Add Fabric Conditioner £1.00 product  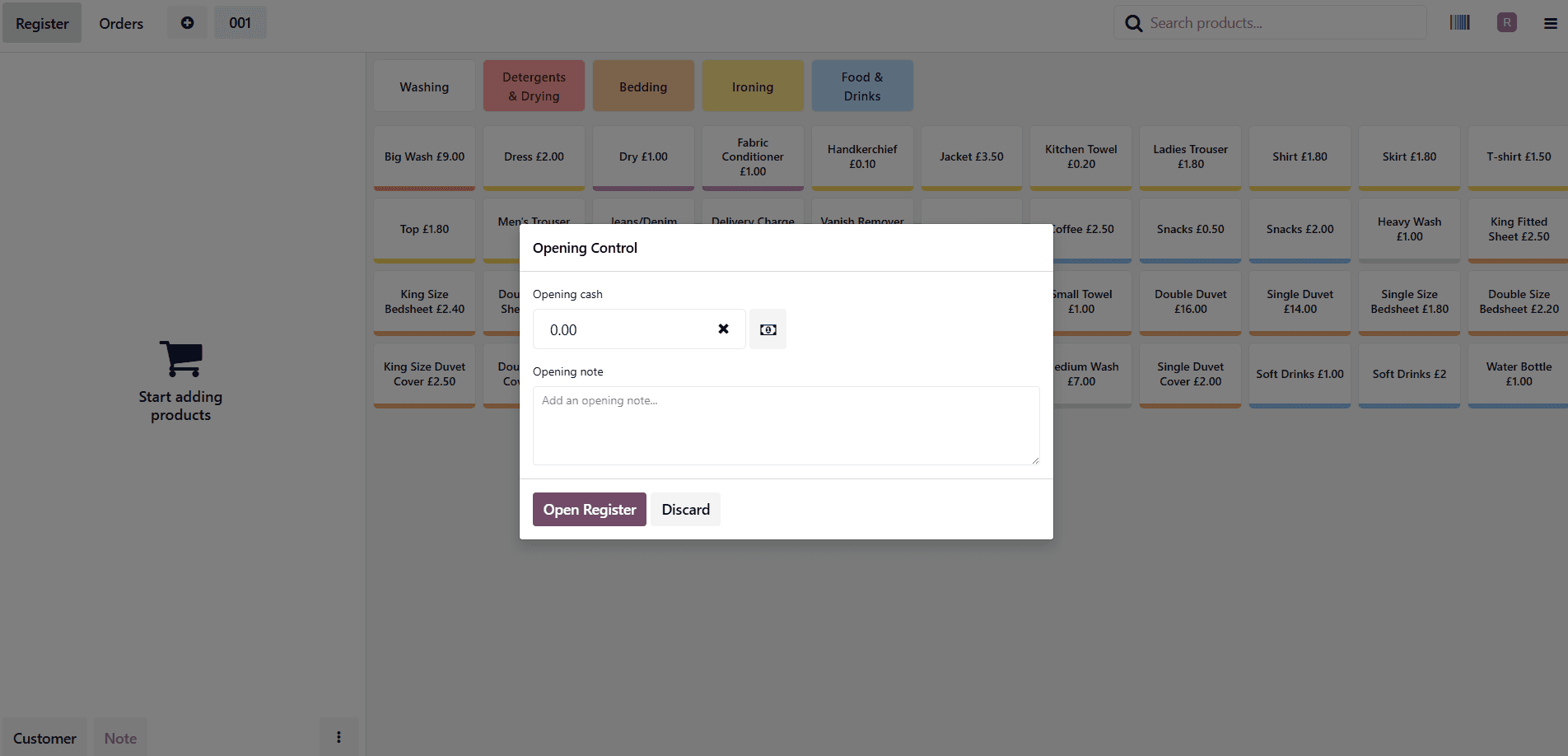753,157
